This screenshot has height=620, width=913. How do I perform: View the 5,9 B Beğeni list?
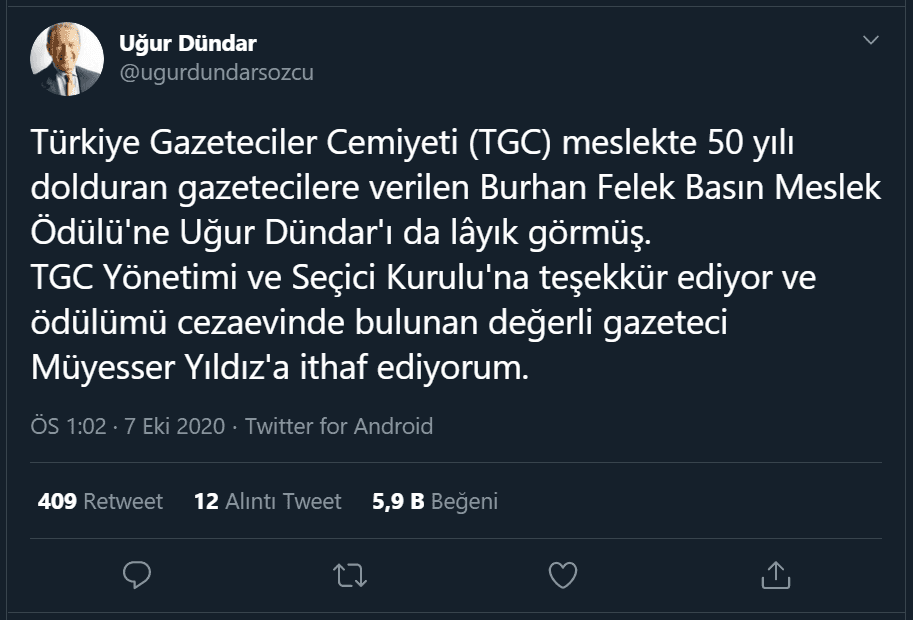434,501
